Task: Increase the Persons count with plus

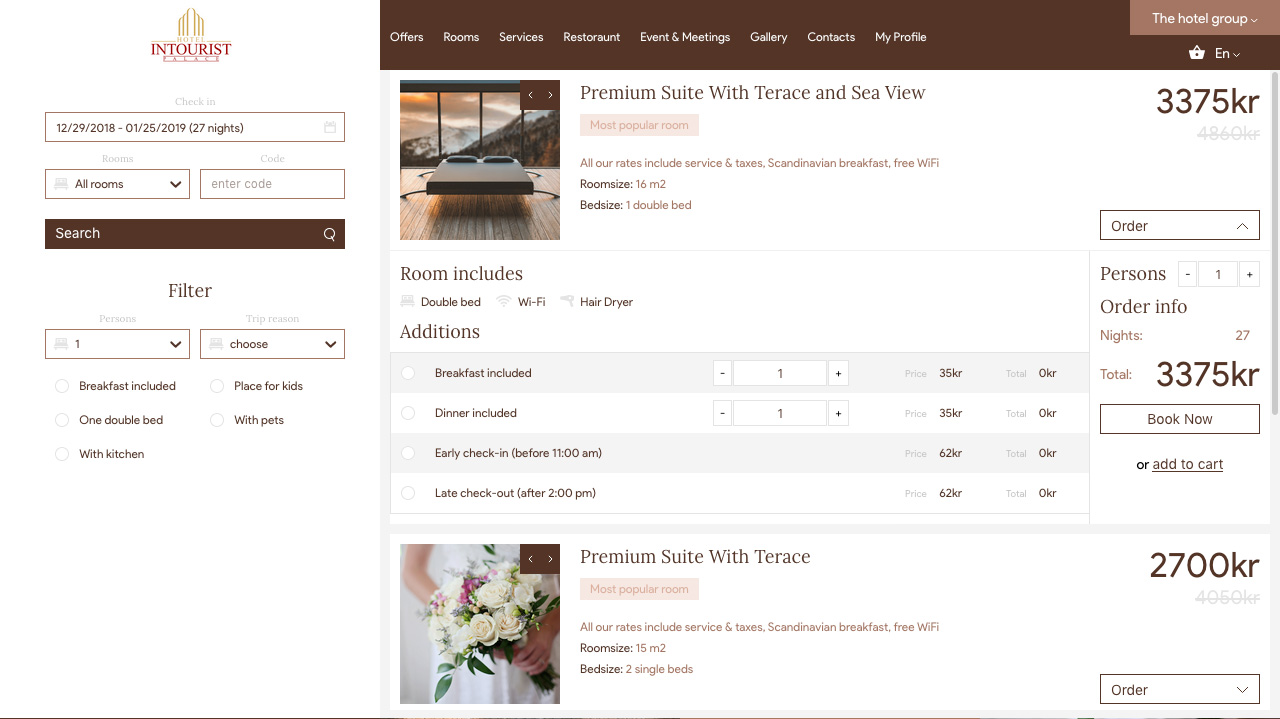Action: click(1249, 274)
